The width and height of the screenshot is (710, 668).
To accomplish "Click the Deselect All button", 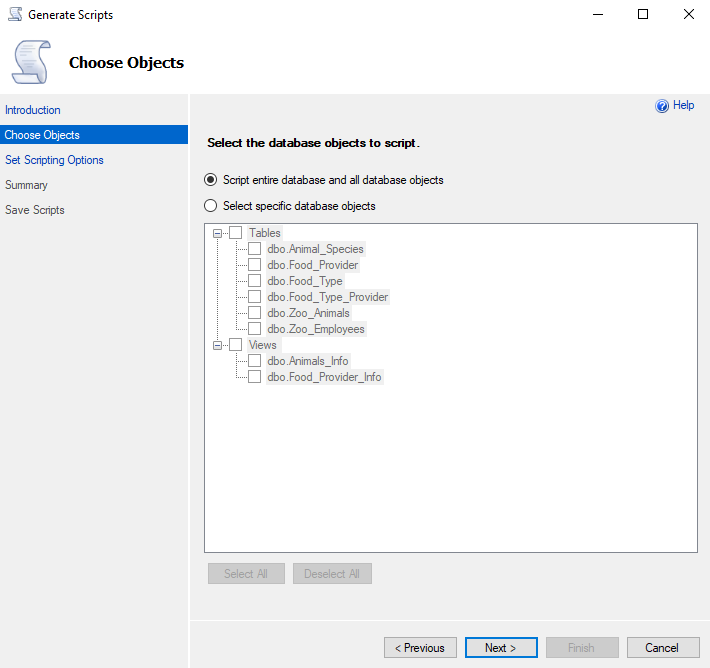I will [x=332, y=573].
